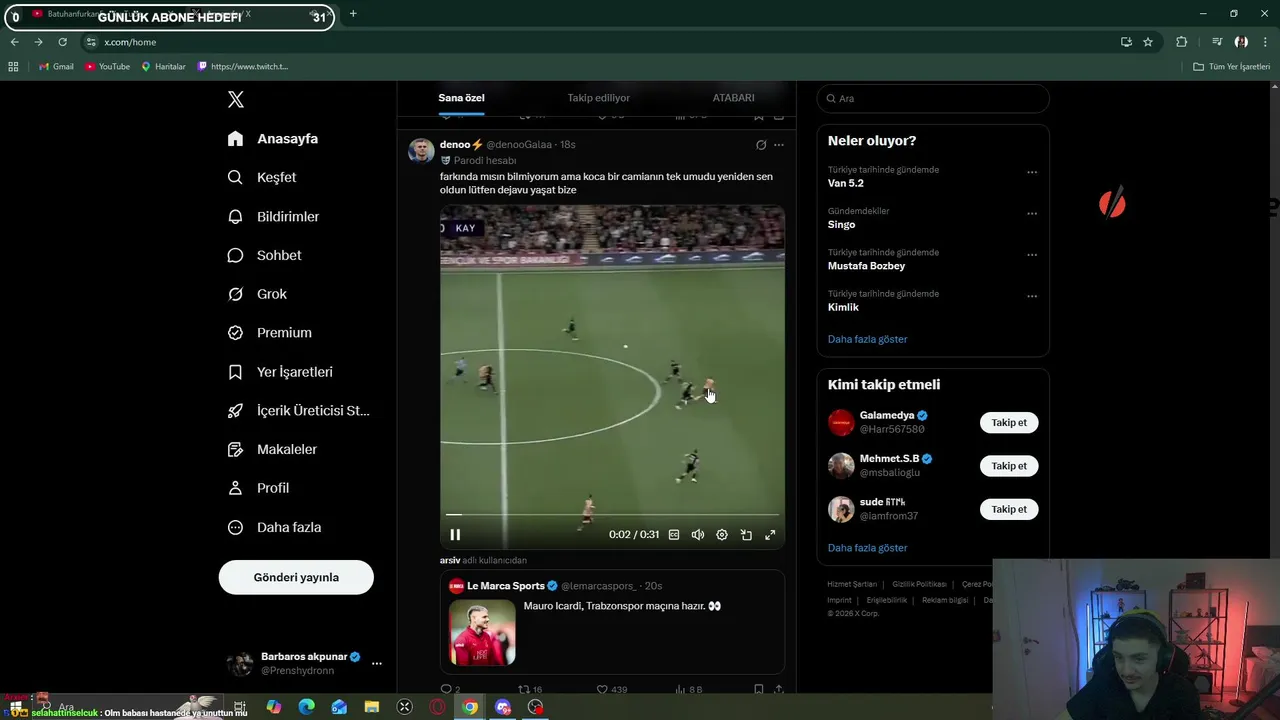Open YouTube bookmark
The image size is (1280, 720).
click(x=107, y=67)
